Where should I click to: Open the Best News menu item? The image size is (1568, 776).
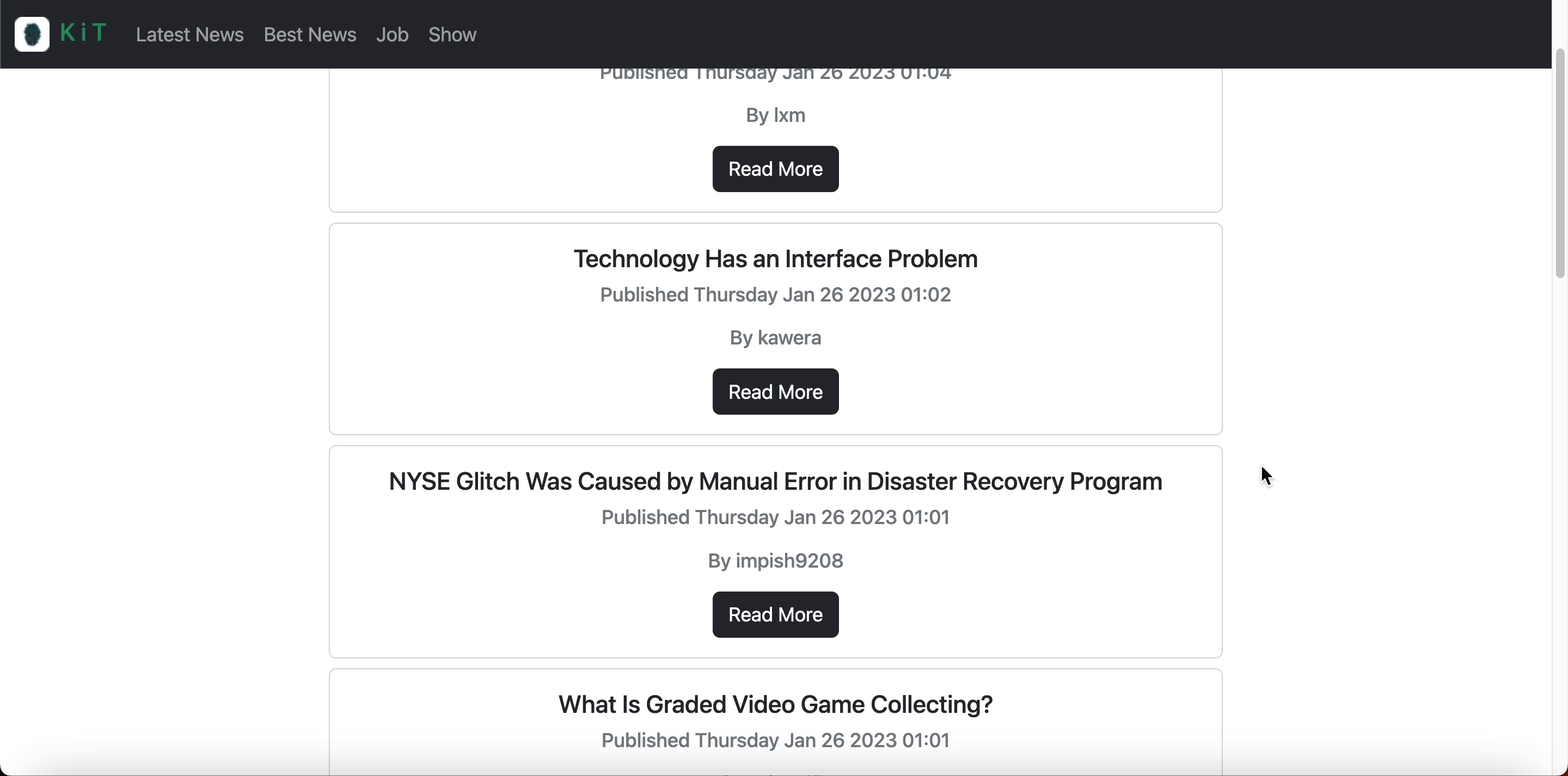pos(310,35)
